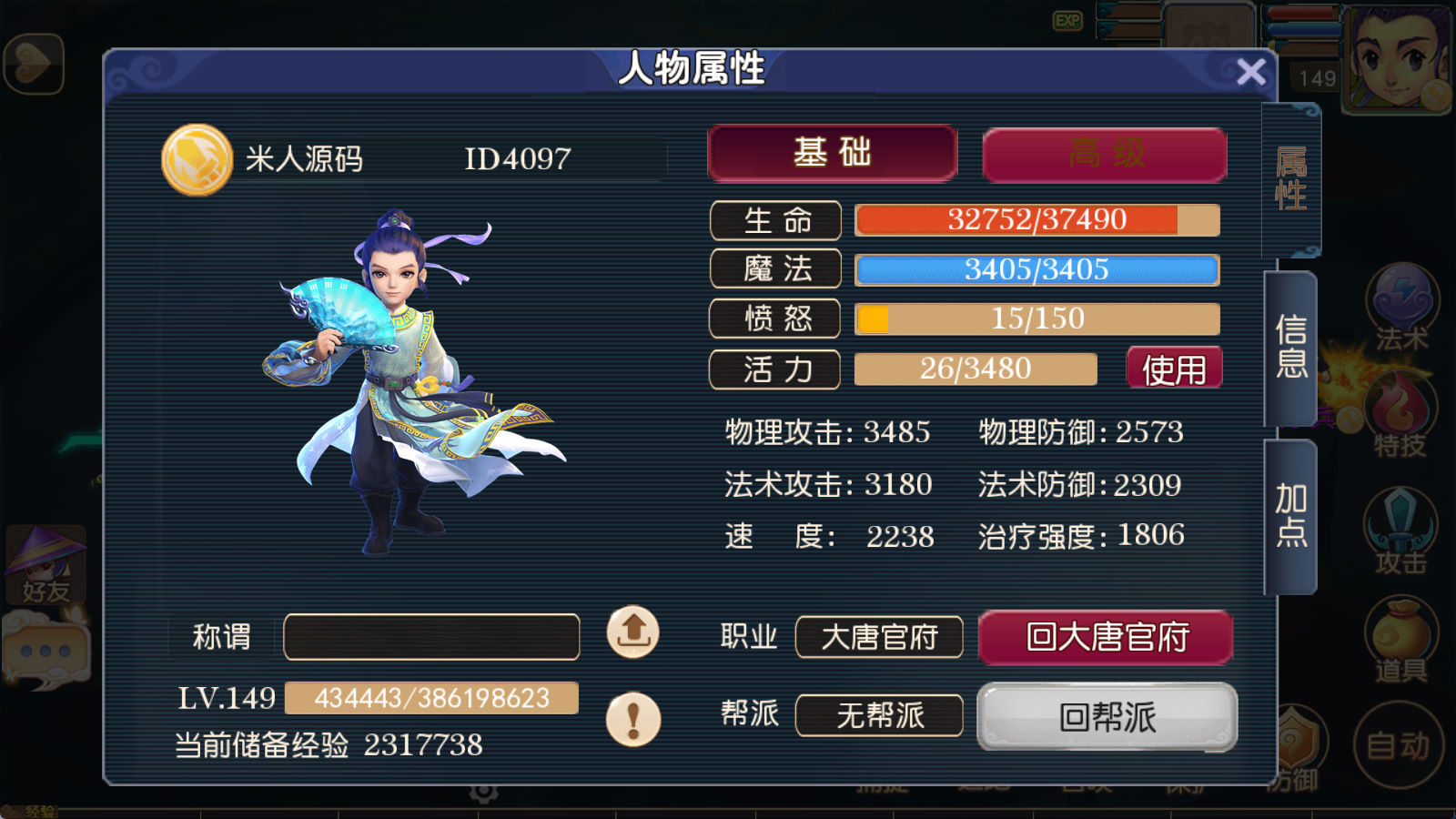Open the 好友 friends icon
The image size is (1456, 819).
click(x=46, y=566)
